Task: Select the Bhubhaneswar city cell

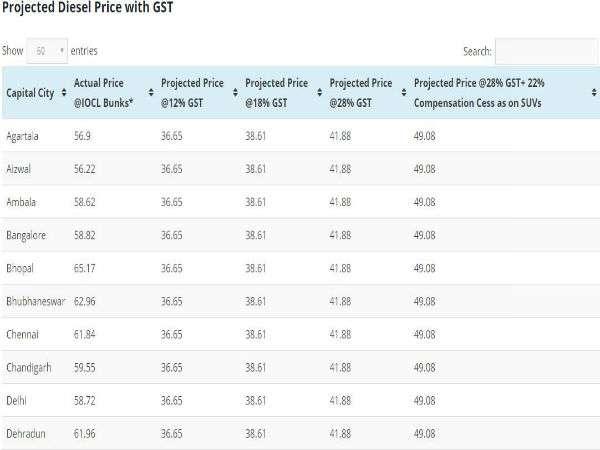Action: pos(33,301)
